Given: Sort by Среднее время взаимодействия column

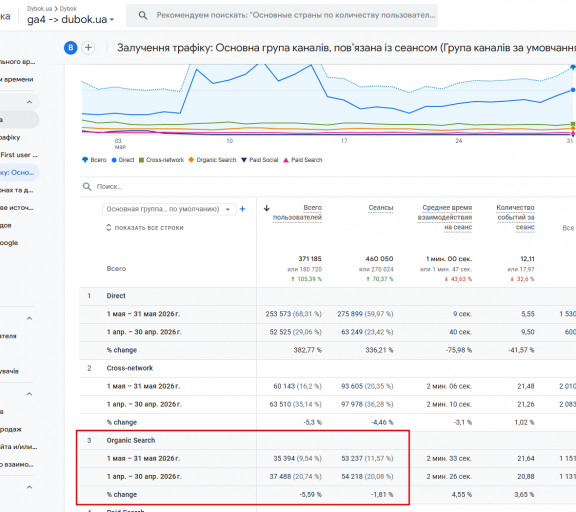Looking at the screenshot, I should point(445,217).
